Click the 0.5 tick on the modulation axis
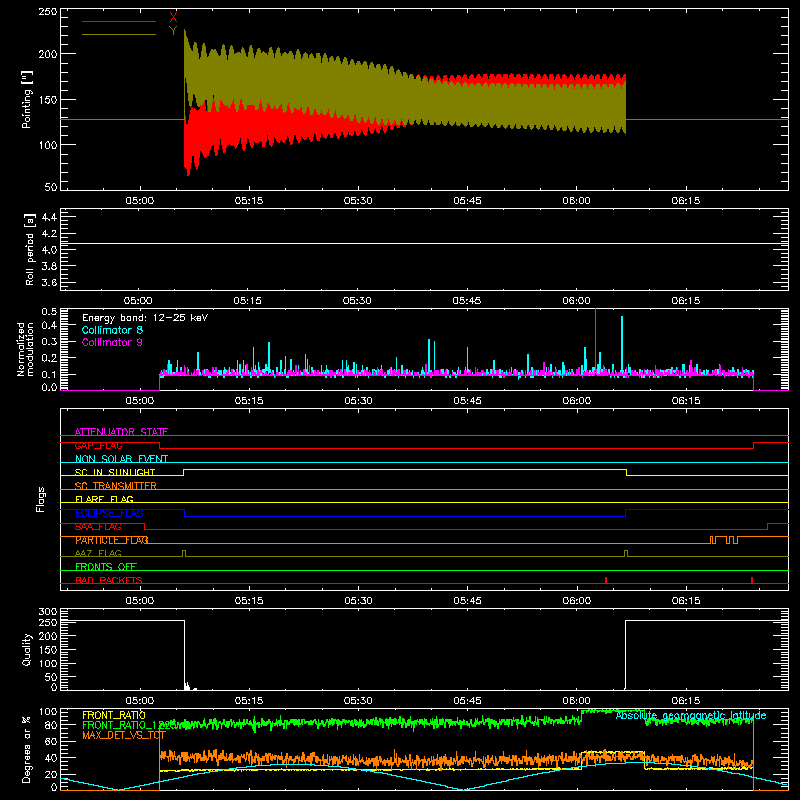 49,312
